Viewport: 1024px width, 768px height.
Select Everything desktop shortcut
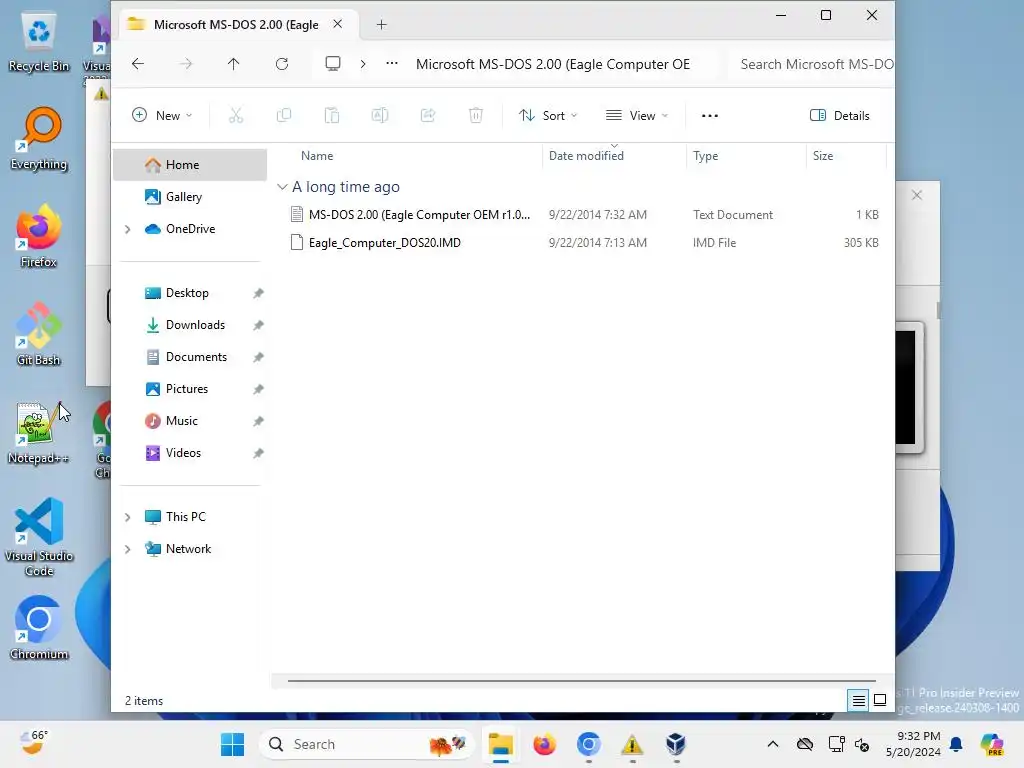(39, 139)
